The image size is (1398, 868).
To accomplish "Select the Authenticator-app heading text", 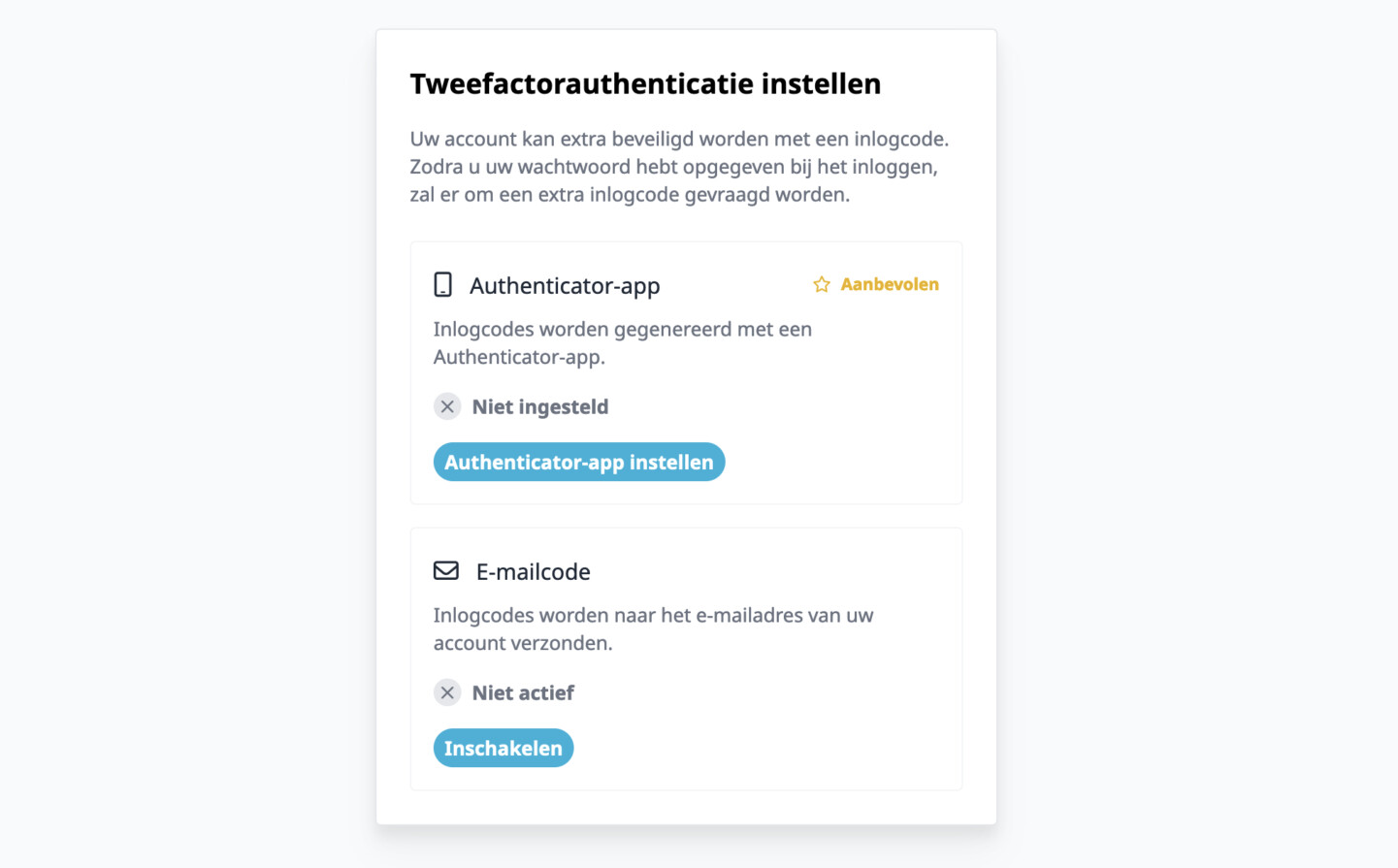I will (x=565, y=286).
